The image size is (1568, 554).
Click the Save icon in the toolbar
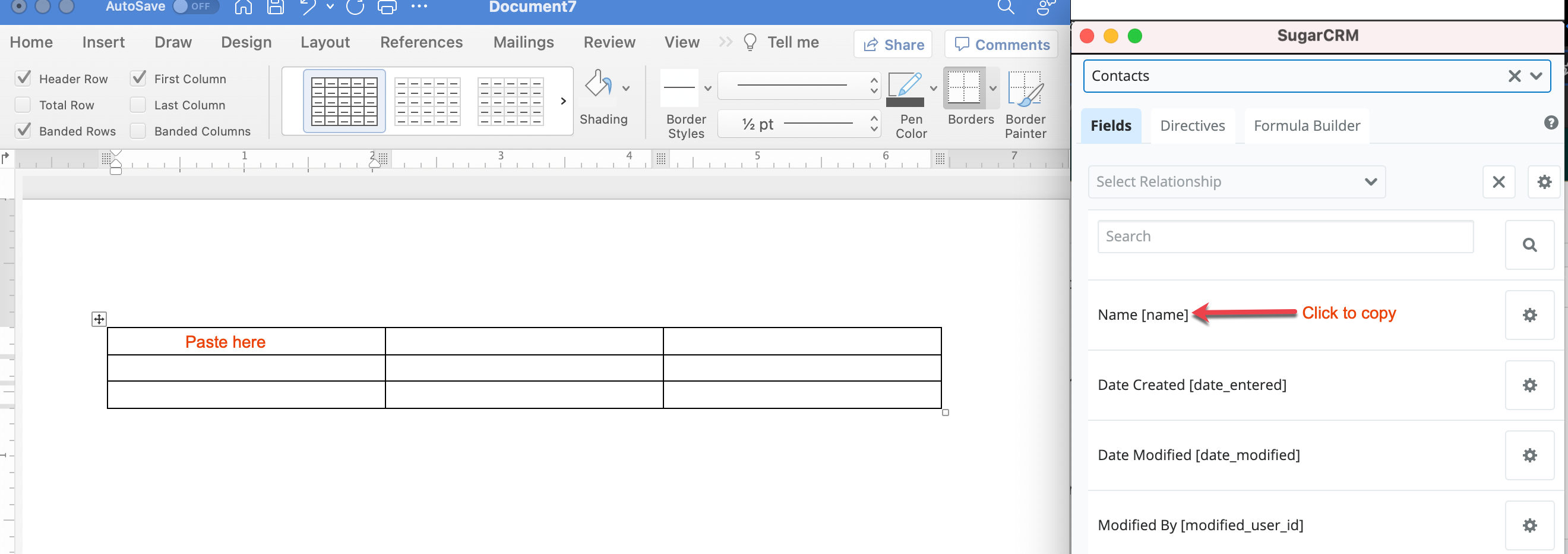coord(275,7)
